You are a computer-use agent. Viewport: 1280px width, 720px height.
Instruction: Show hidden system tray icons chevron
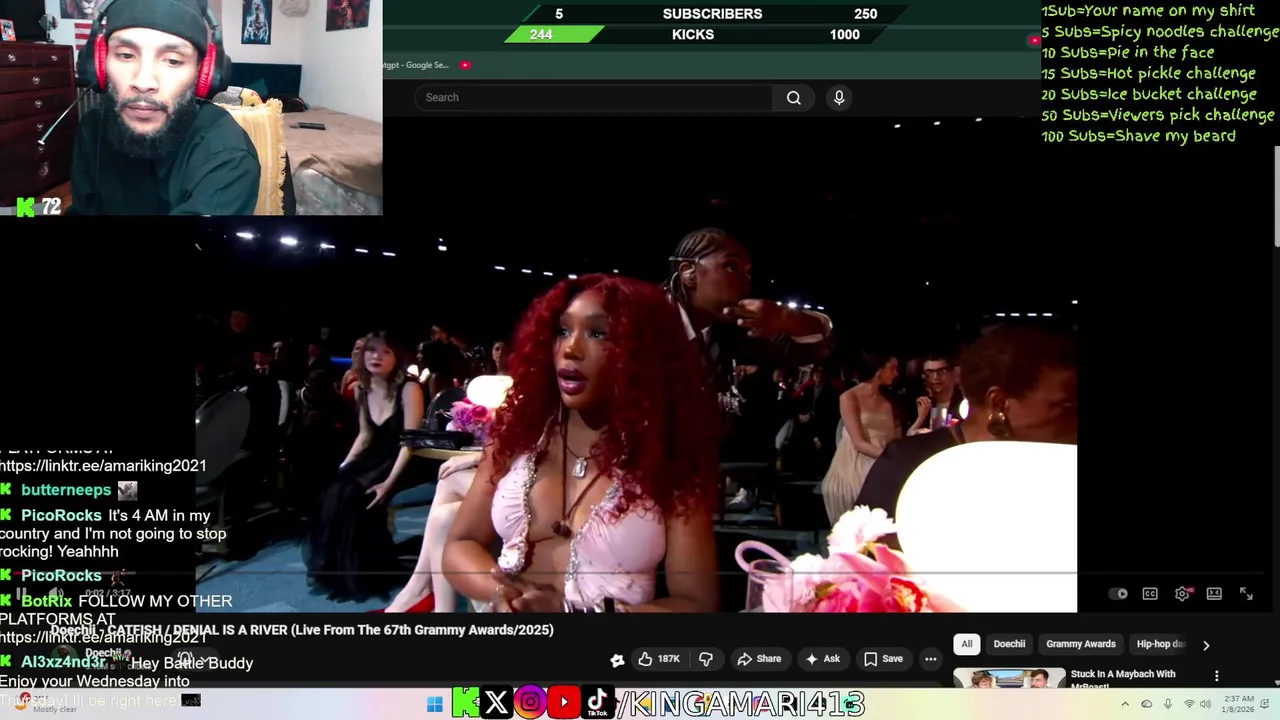(1125, 704)
